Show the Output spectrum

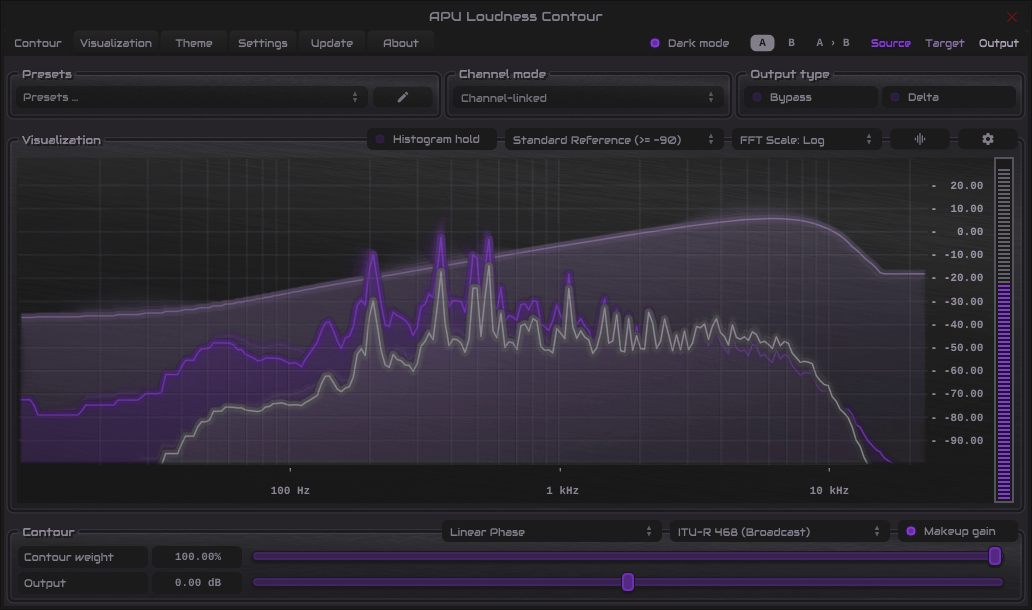pyautogui.click(x=998, y=43)
